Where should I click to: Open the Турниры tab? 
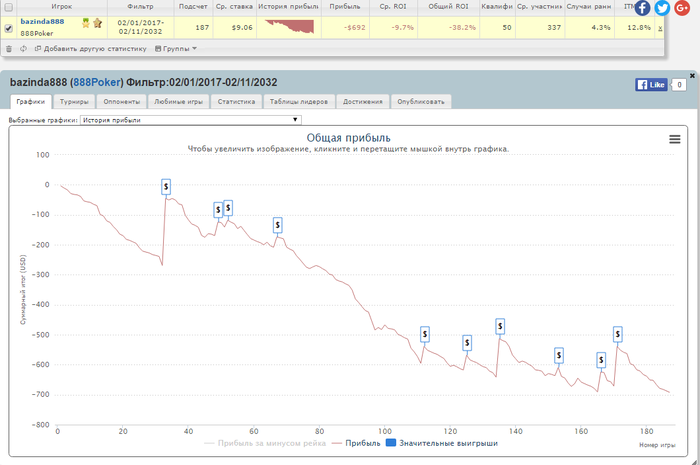tap(74, 102)
